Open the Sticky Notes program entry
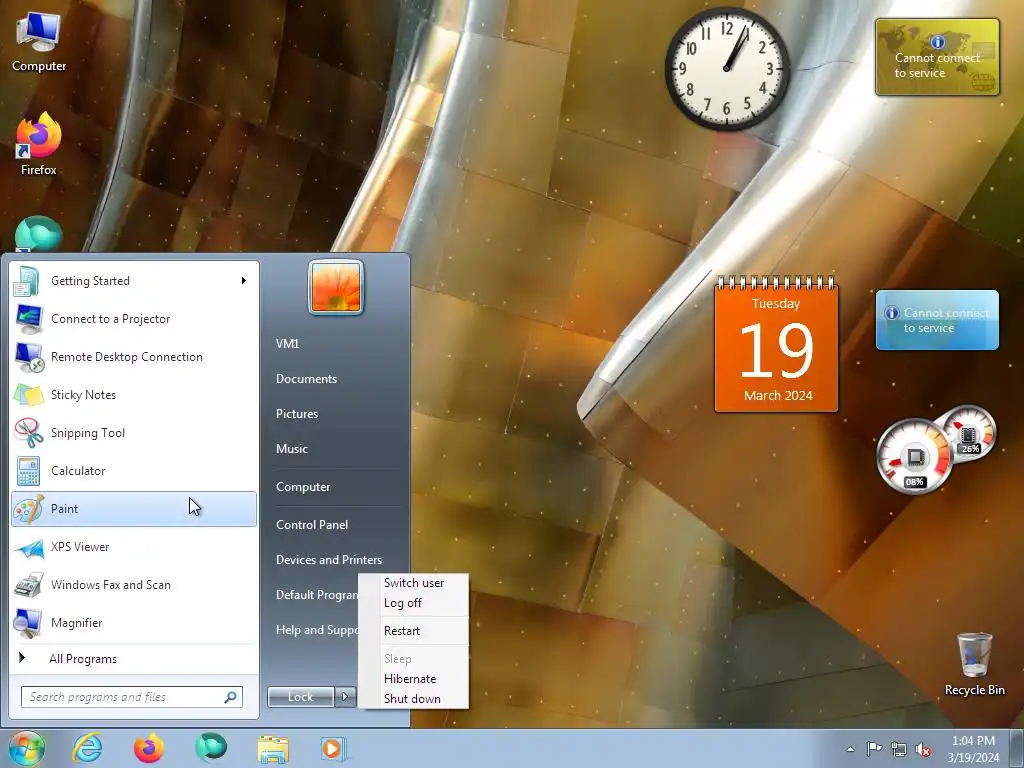The width and height of the screenshot is (1024, 768). click(134, 395)
